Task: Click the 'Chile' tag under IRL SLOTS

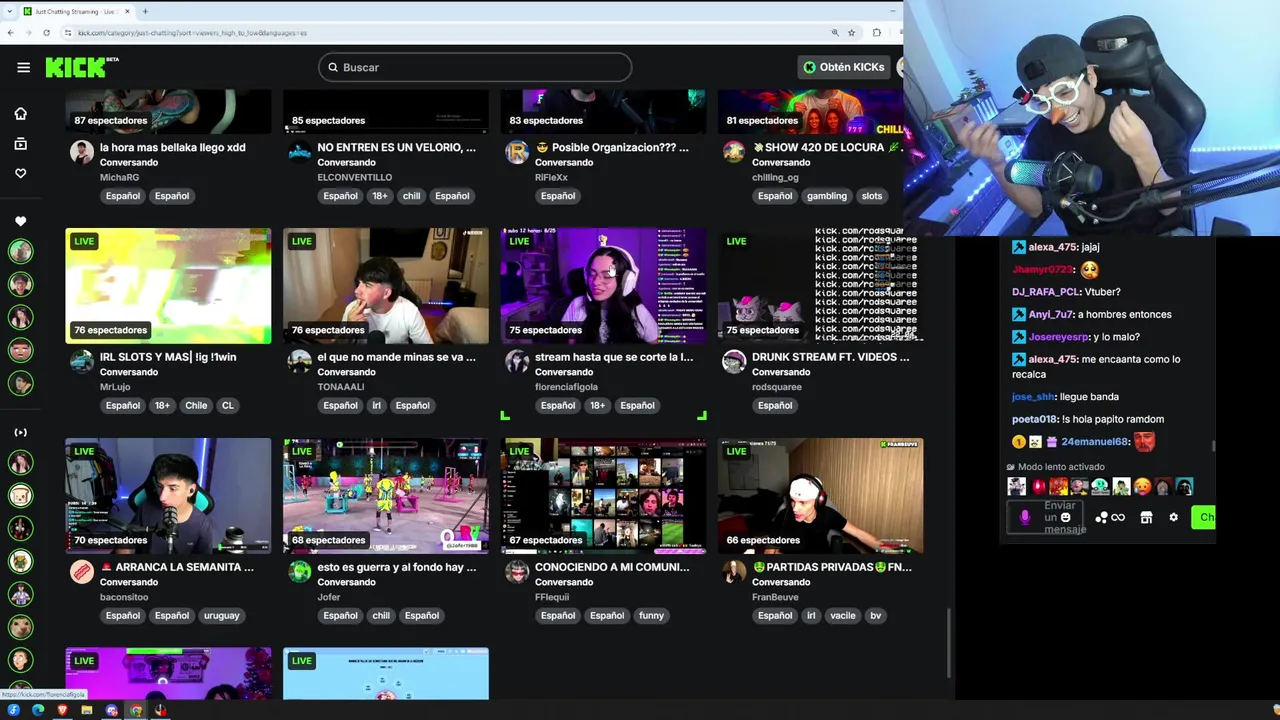Action: [x=196, y=406]
